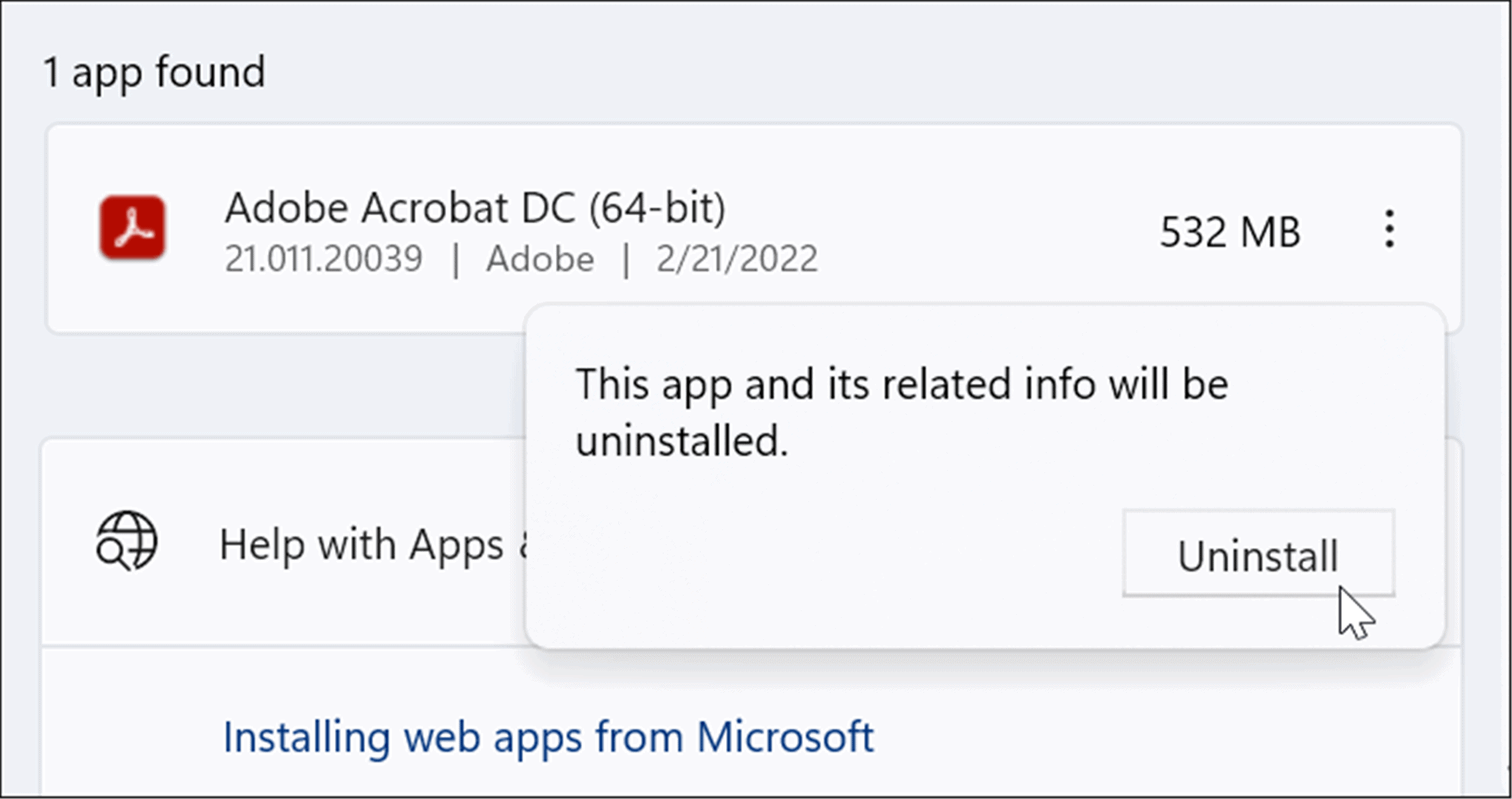Click the pipe separator before the install date

pos(626,259)
